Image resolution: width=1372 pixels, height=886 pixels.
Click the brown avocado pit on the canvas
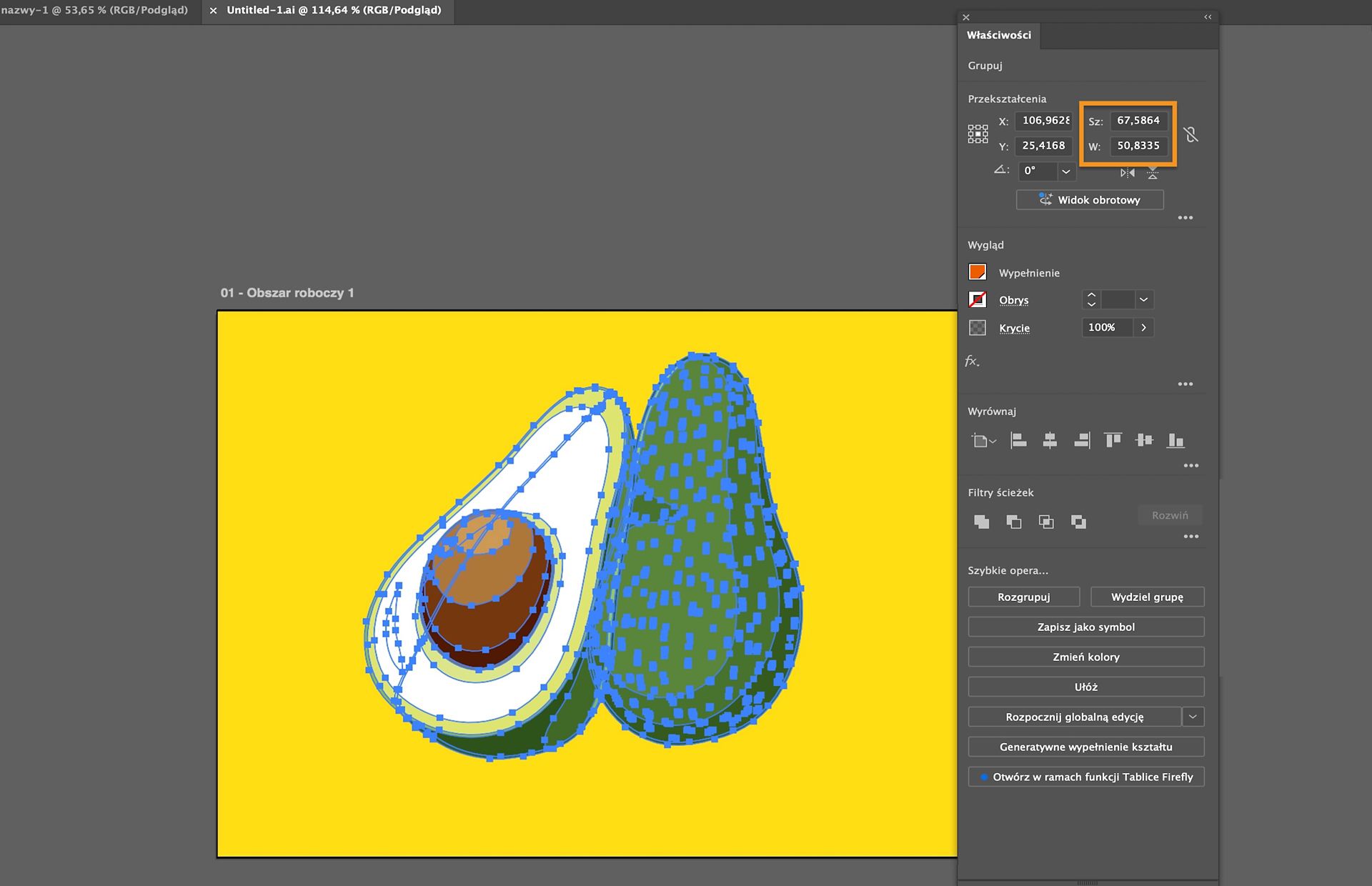(x=487, y=589)
